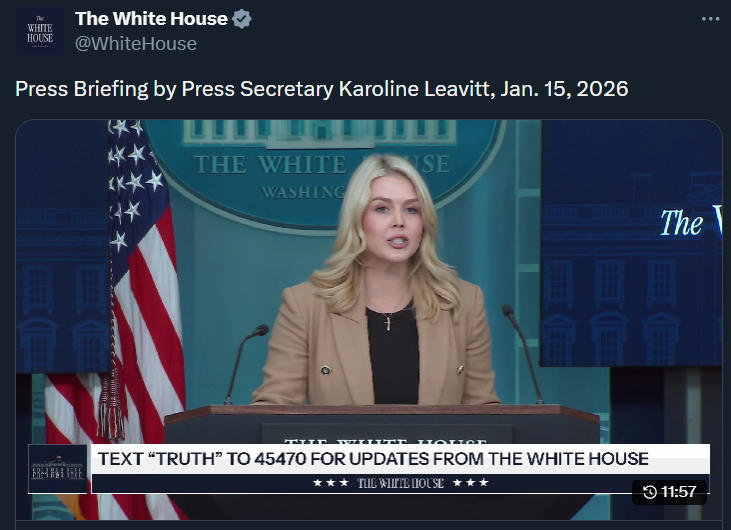Screen dimensions: 731x530
Task: Open the three-dot more options menu
Action: click(710, 19)
